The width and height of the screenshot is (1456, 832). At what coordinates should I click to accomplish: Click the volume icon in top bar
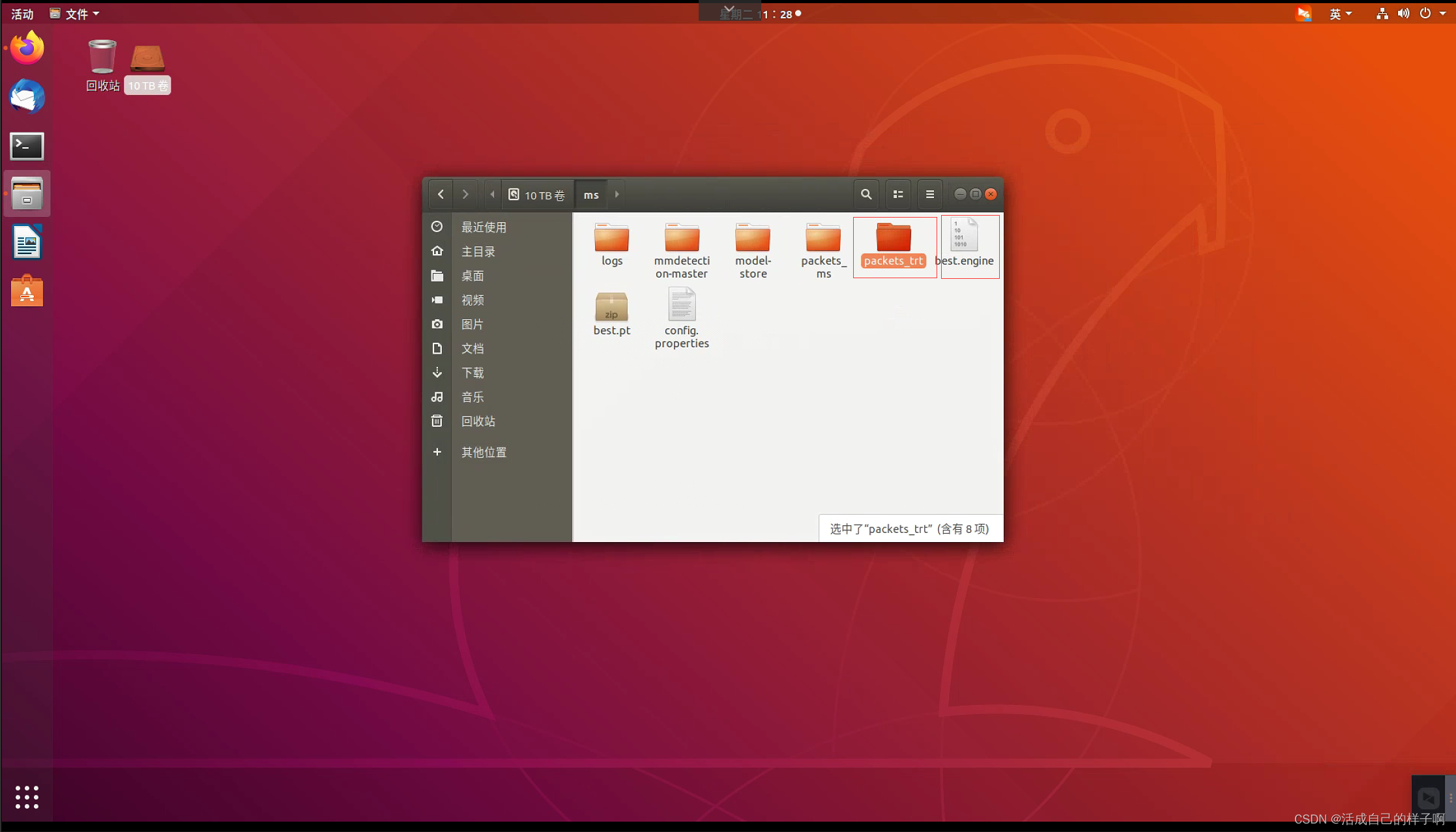[1403, 14]
